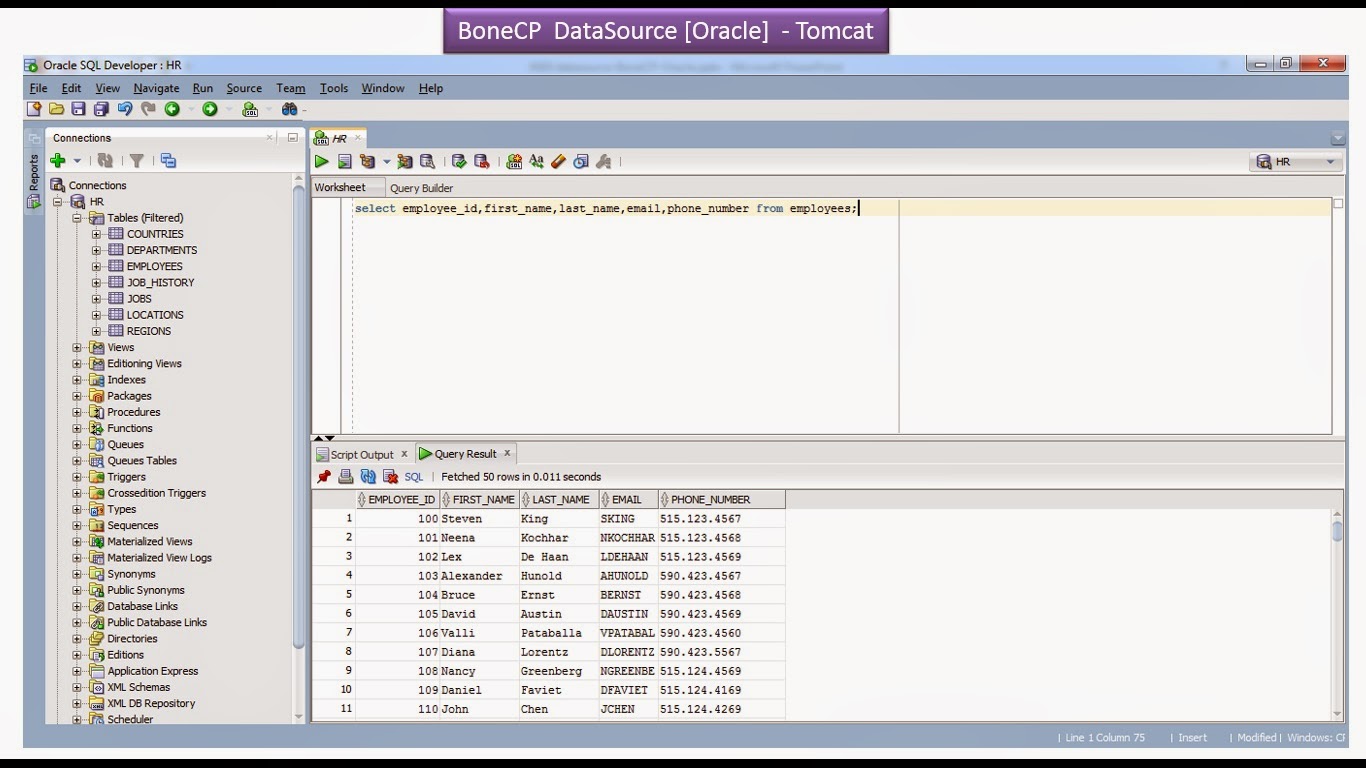Click the Run Script icon
Screen dimensions: 1366x768
[x=344, y=161]
